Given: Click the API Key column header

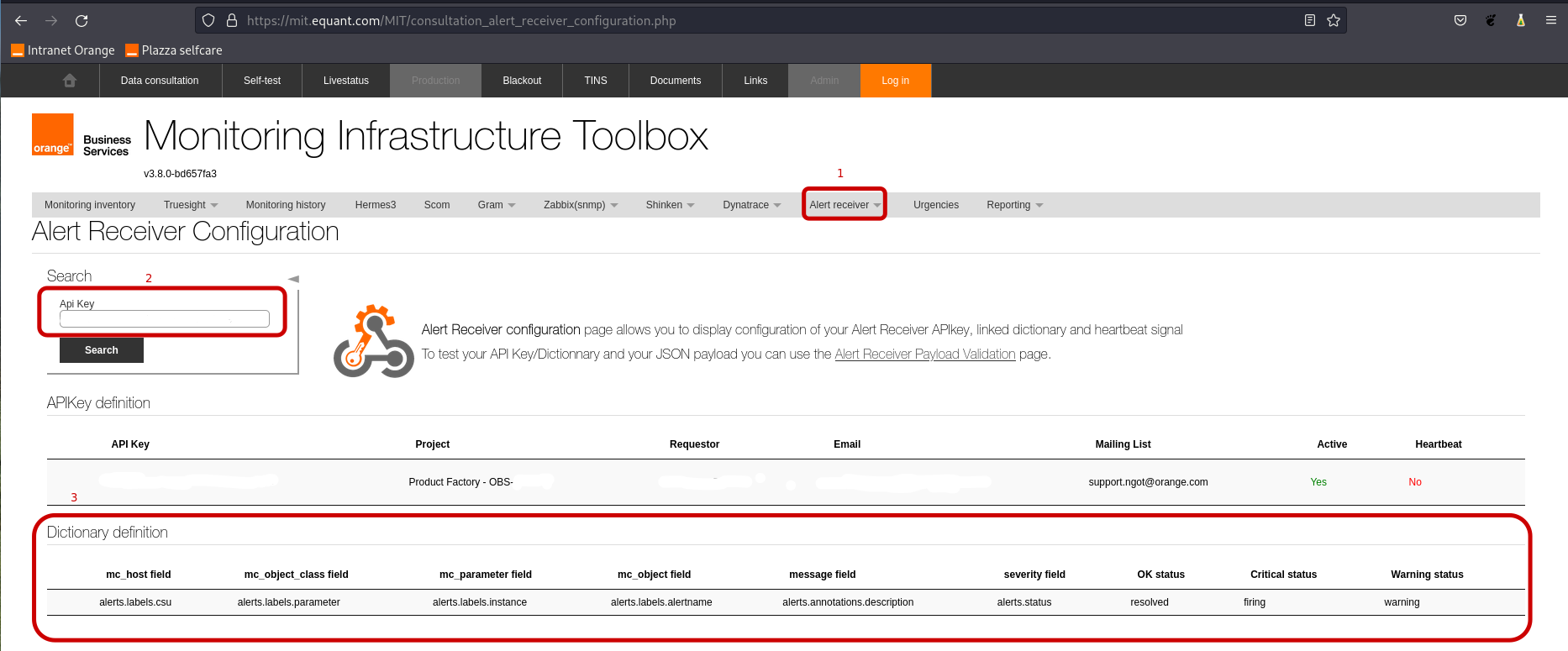Looking at the screenshot, I should pyautogui.click(x=130, y=444).
